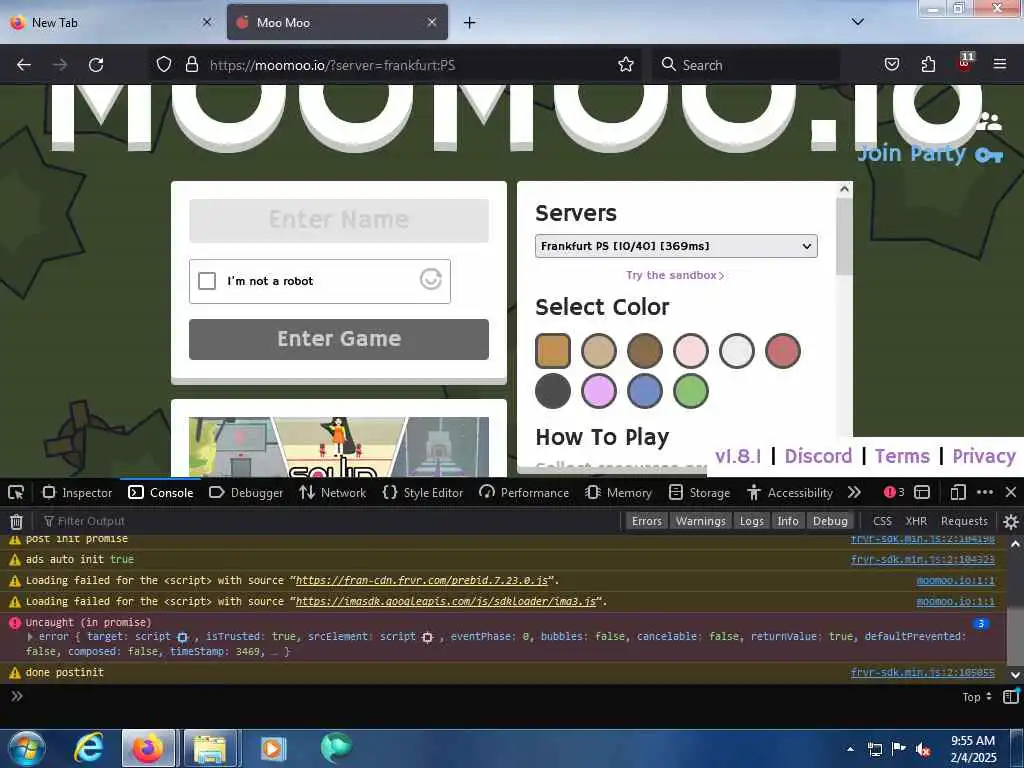Open the Terms link
Viewport: 1024px width, 768px height.
tap(902, 456)
